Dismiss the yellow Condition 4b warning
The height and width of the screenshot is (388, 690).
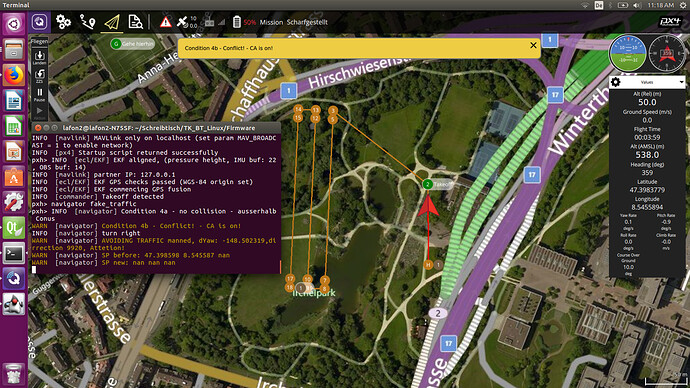coord(533,45)
